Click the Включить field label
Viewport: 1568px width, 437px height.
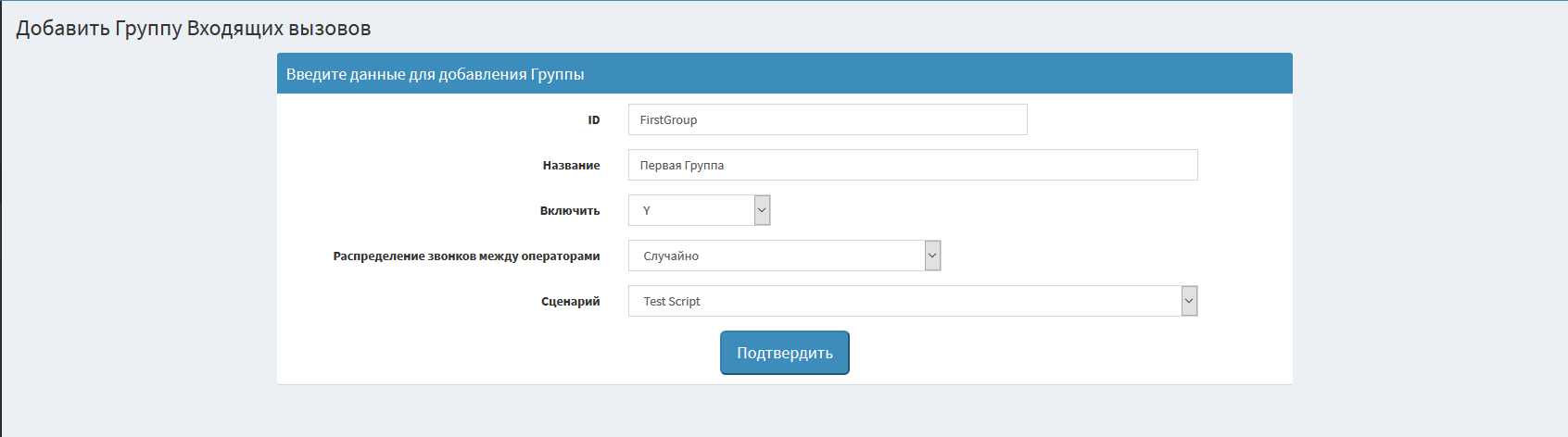[x=570, y=210]
